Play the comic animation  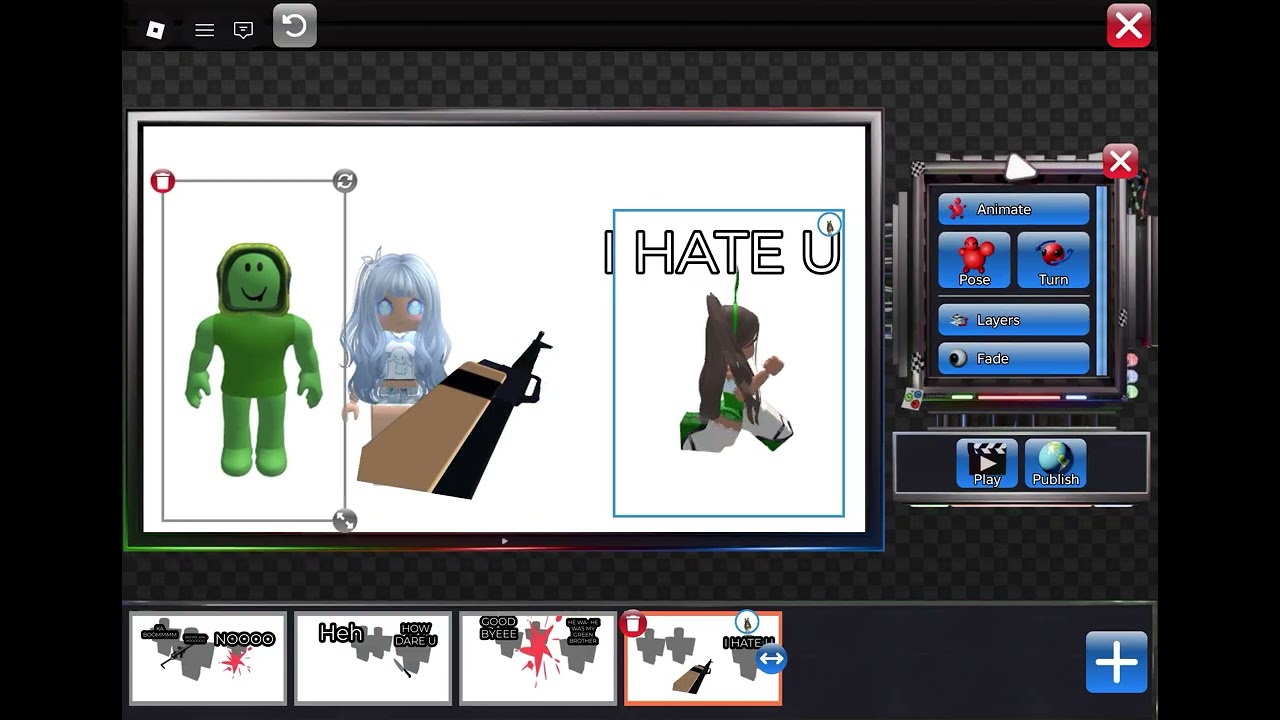coord(987,463)
